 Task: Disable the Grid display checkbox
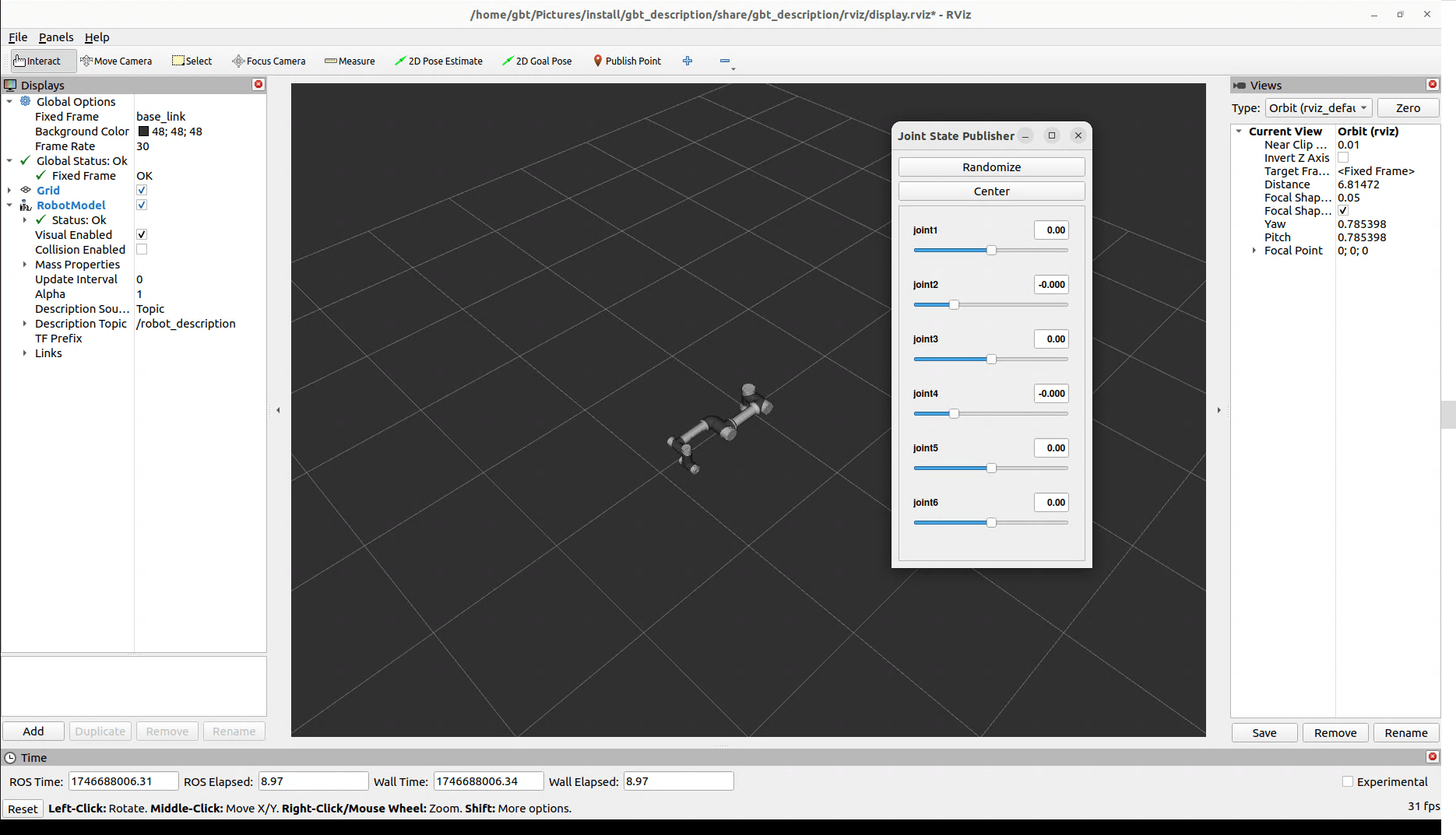coord(142,191)
